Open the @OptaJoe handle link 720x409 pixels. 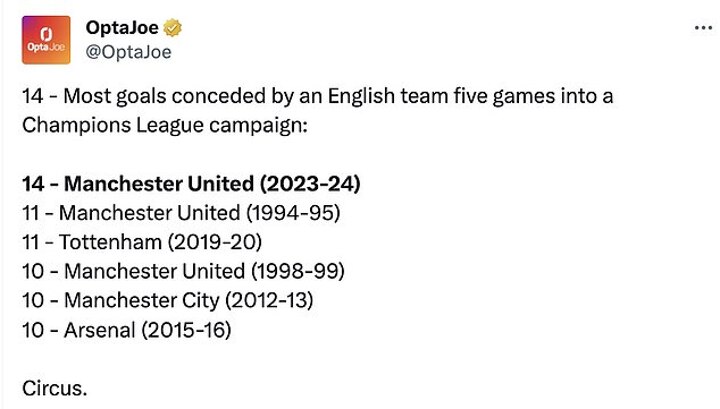pyautogui.click(x=129, y=52)
